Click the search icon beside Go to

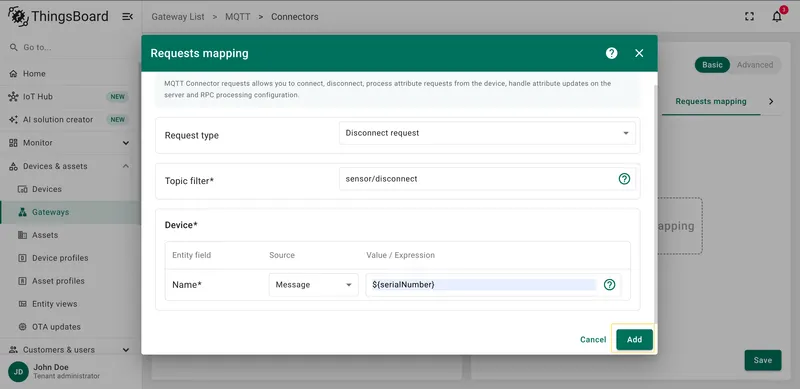[x=13, y=47]
